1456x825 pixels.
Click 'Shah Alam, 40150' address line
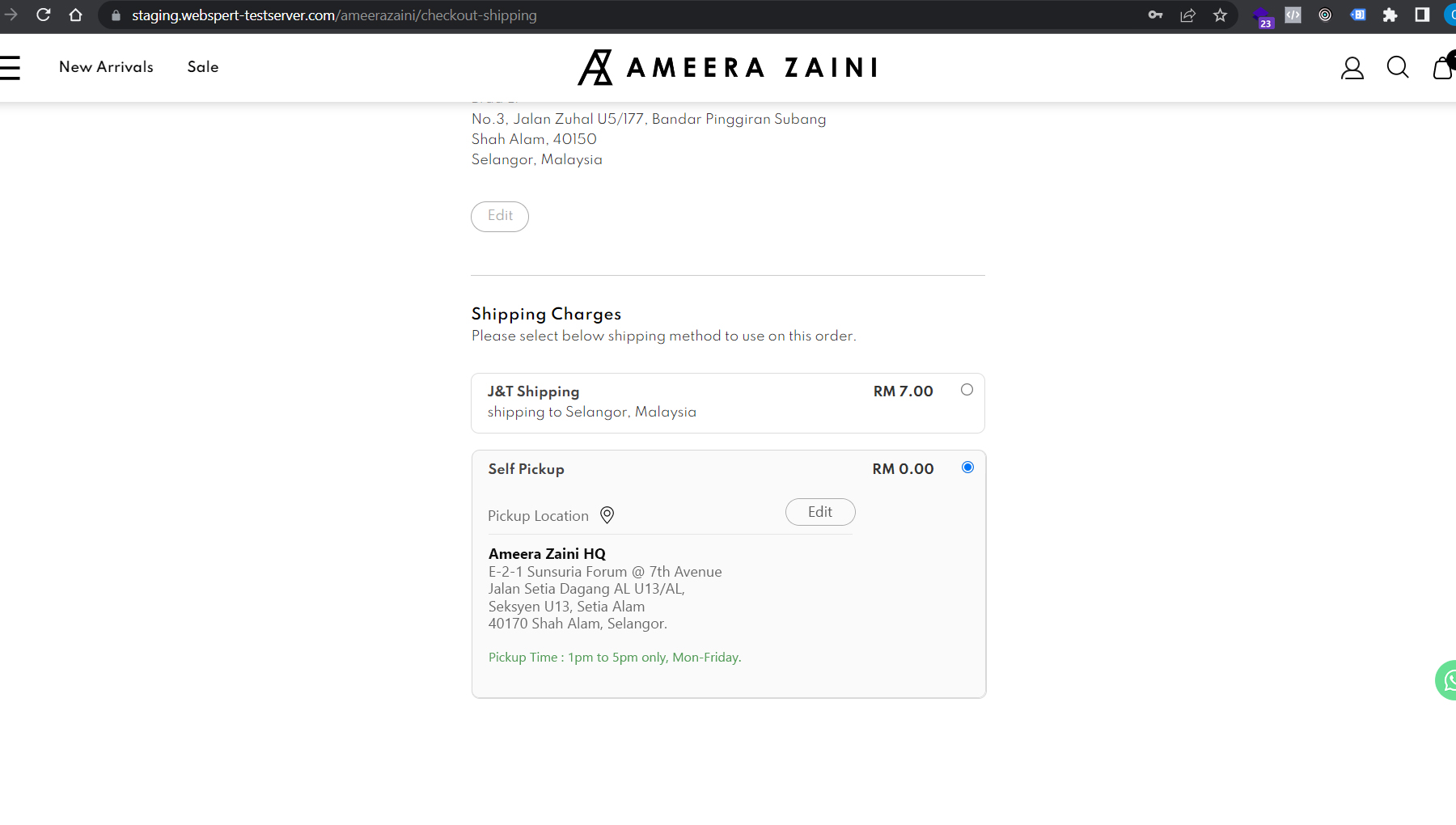point(535,139)
